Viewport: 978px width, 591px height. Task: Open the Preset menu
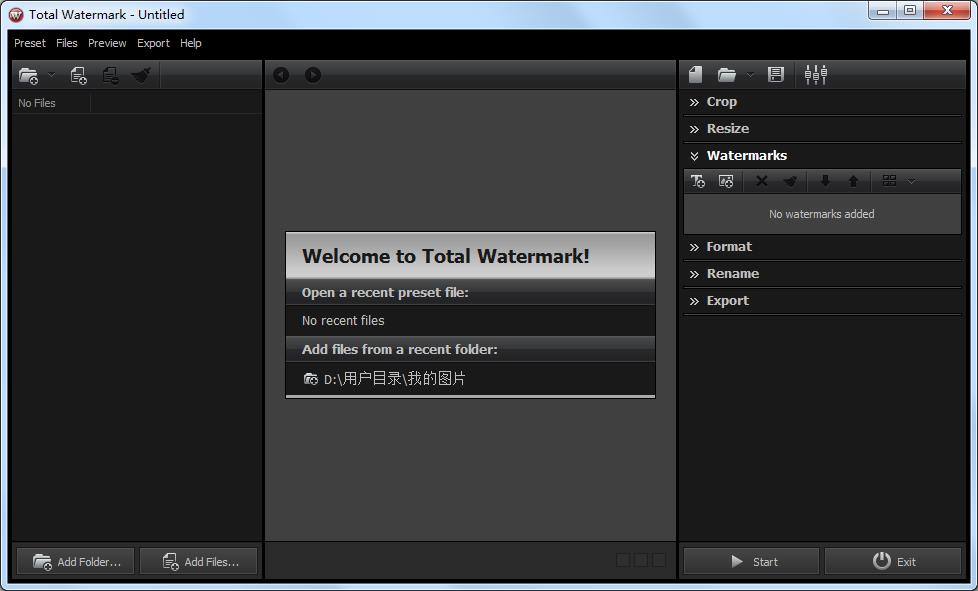pos(30,43)
